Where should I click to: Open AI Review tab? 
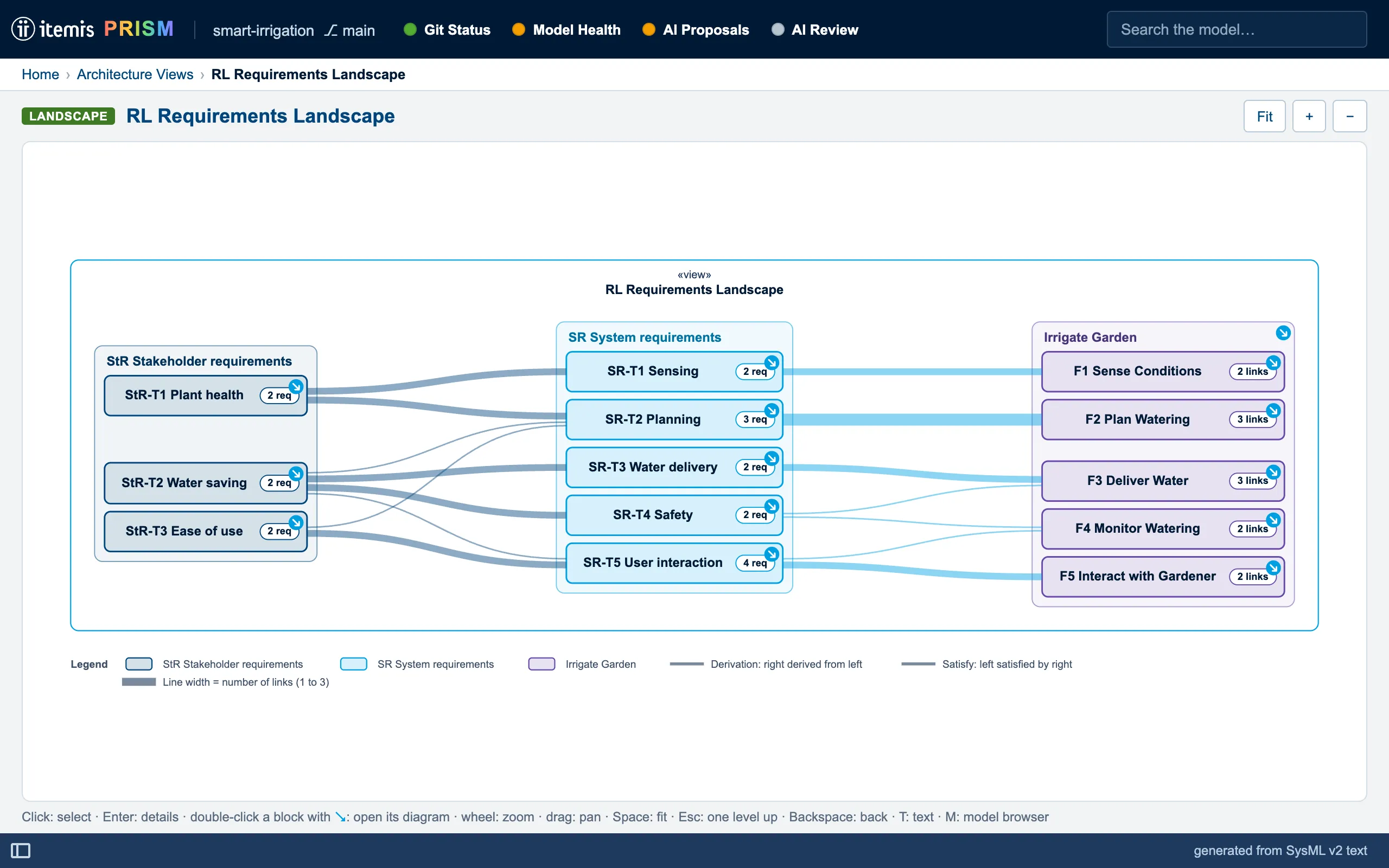point(814,30)
